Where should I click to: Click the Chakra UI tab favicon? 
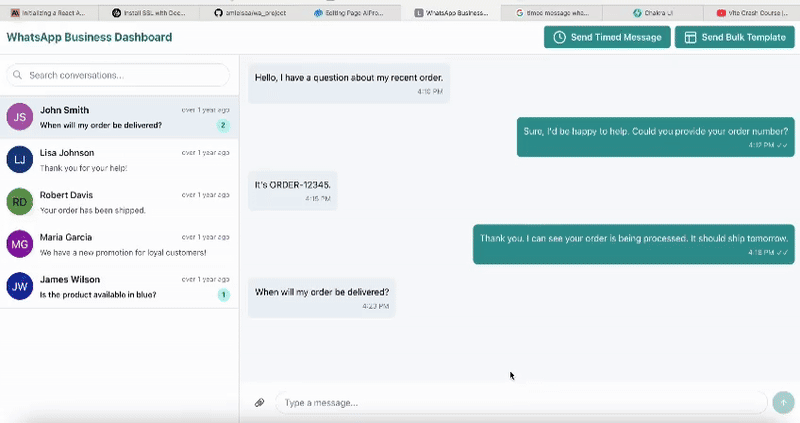[637, 13]
